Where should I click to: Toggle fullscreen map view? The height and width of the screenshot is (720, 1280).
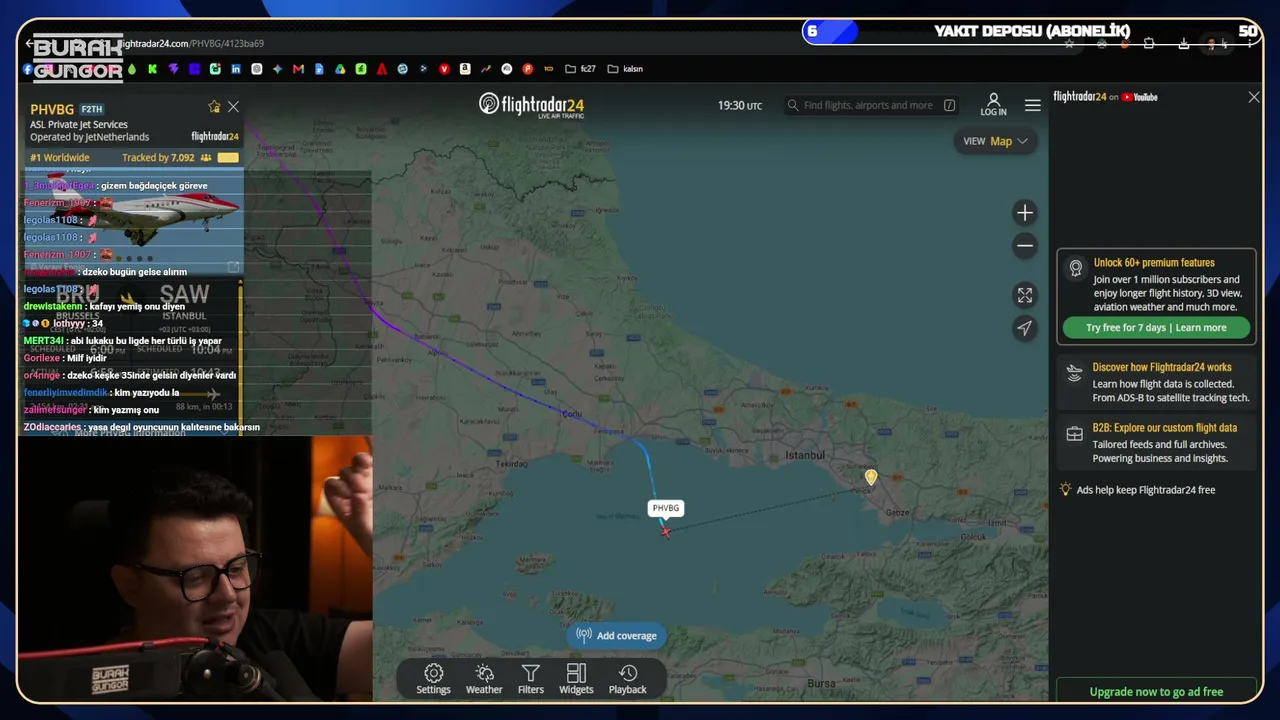click(x=1025, y=295)
